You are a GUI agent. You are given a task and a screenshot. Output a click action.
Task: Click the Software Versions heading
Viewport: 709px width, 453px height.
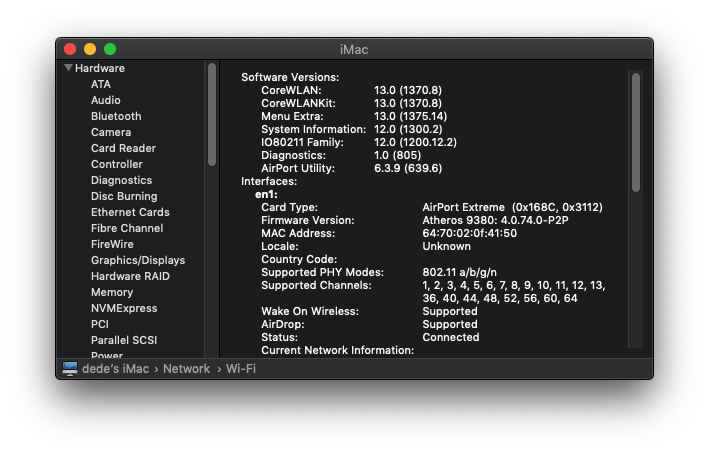(290, 77)
